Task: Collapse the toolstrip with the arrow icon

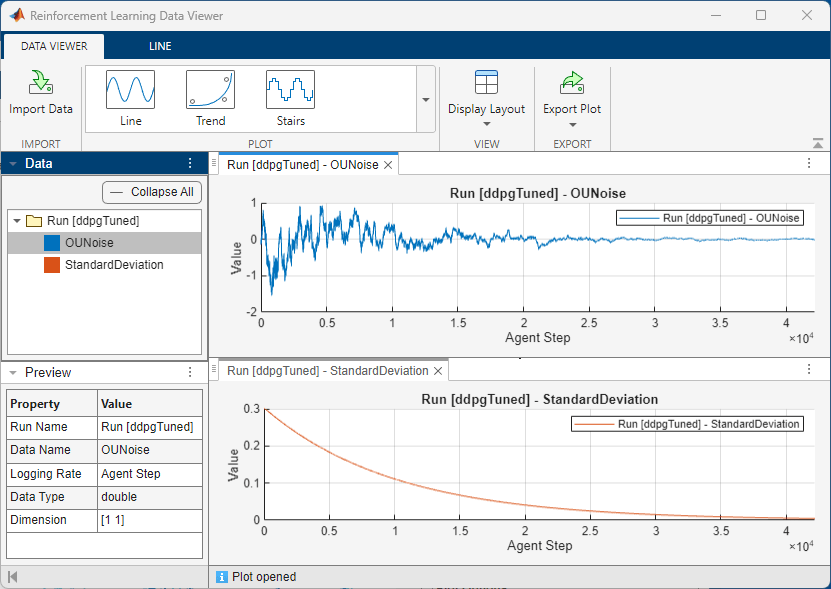Action: (x=818, y=144)
